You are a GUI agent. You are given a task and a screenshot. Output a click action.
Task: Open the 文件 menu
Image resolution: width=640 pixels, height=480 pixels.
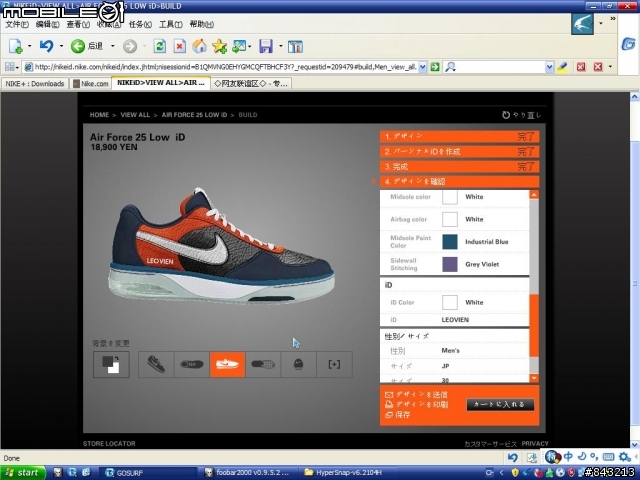(17, 24)
